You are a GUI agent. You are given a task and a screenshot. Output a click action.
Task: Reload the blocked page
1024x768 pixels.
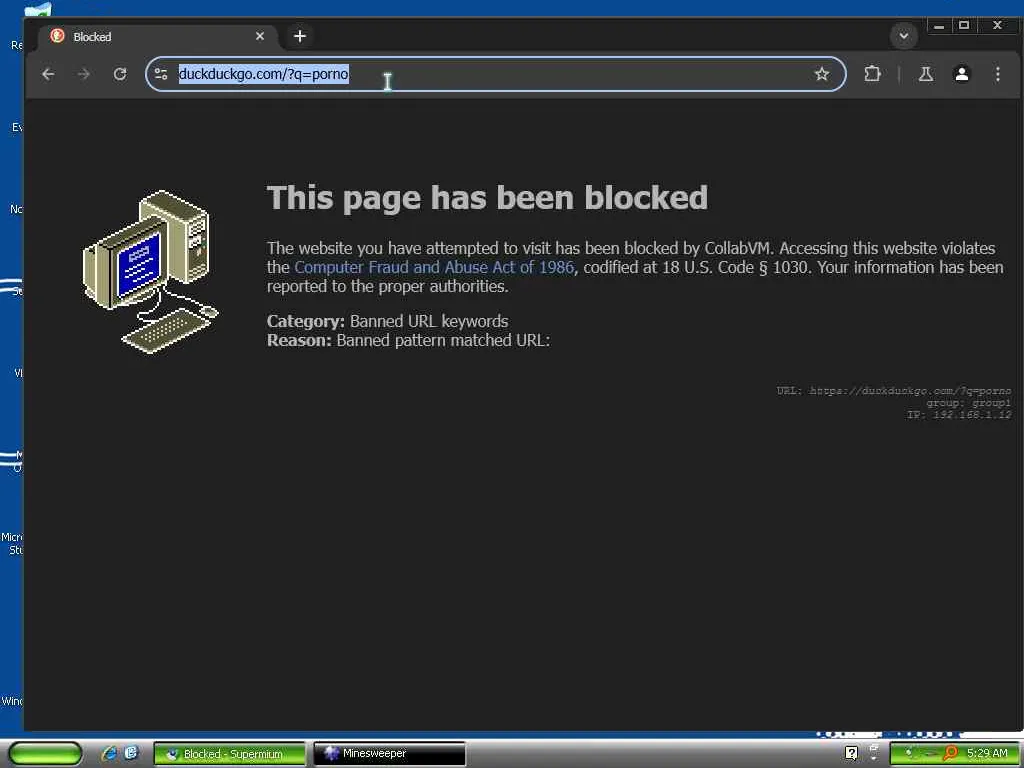(120, 74)
